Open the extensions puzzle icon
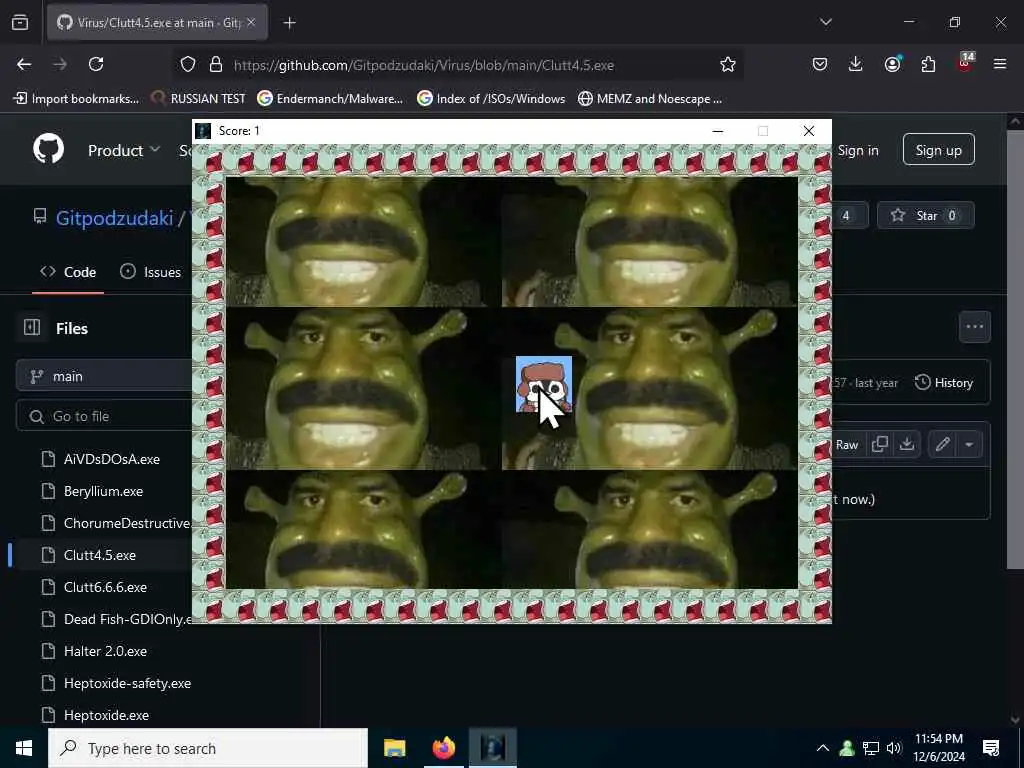 pos(928,64)
